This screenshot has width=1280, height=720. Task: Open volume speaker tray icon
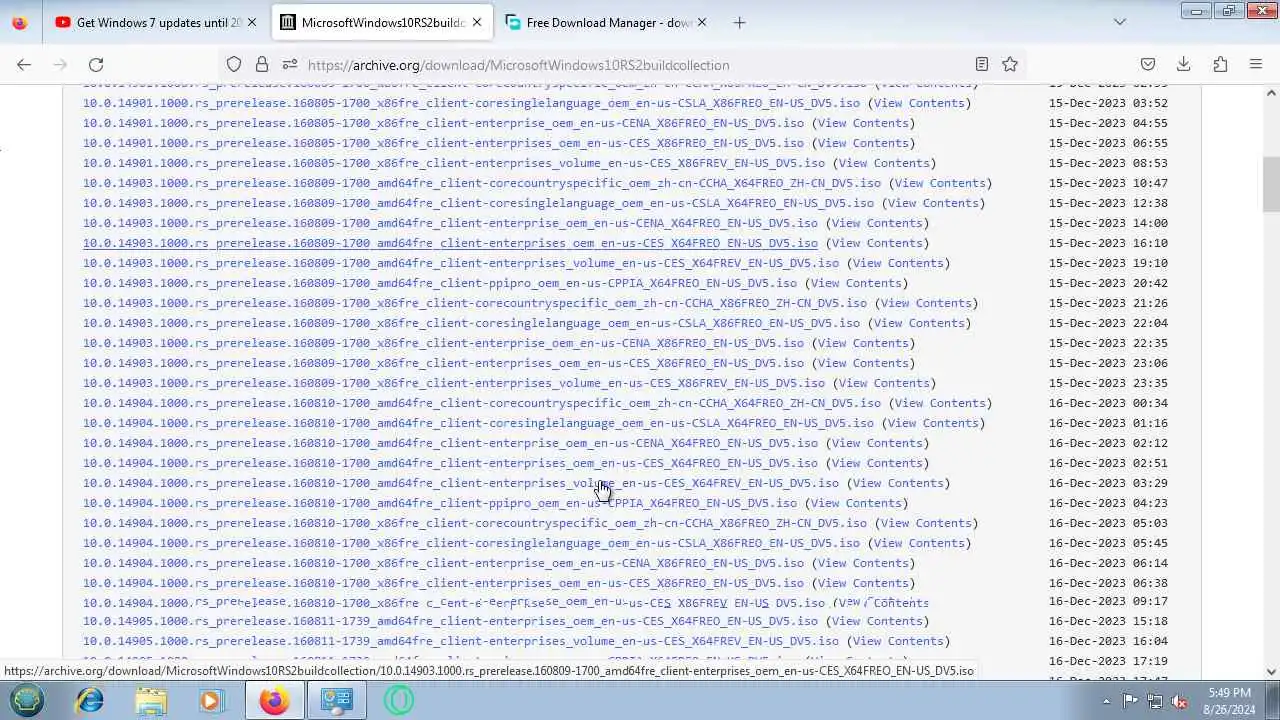1180,701
